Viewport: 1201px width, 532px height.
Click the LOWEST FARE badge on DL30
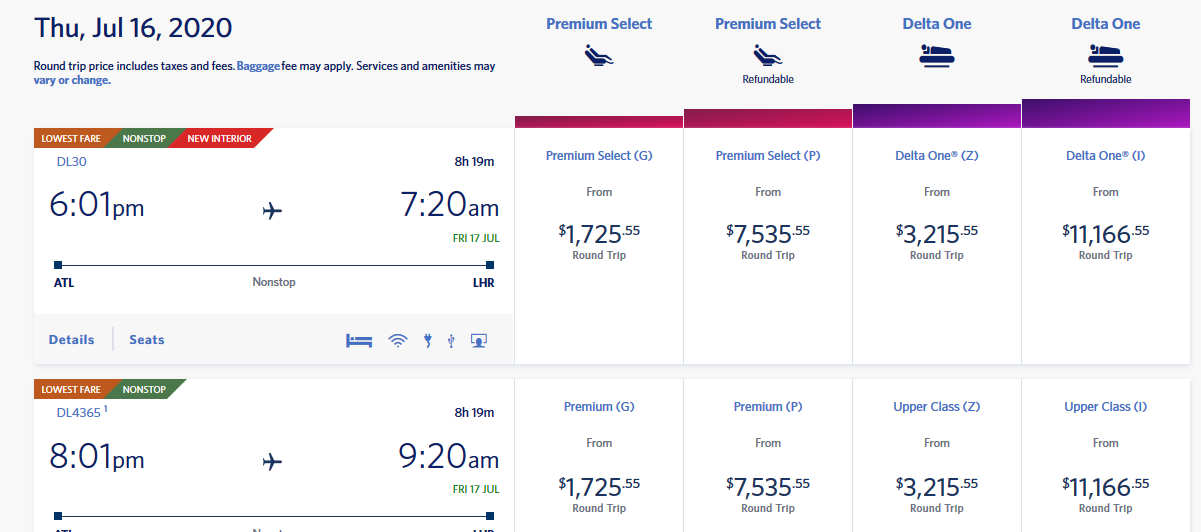pyautogui.click(x=71, y=139)
